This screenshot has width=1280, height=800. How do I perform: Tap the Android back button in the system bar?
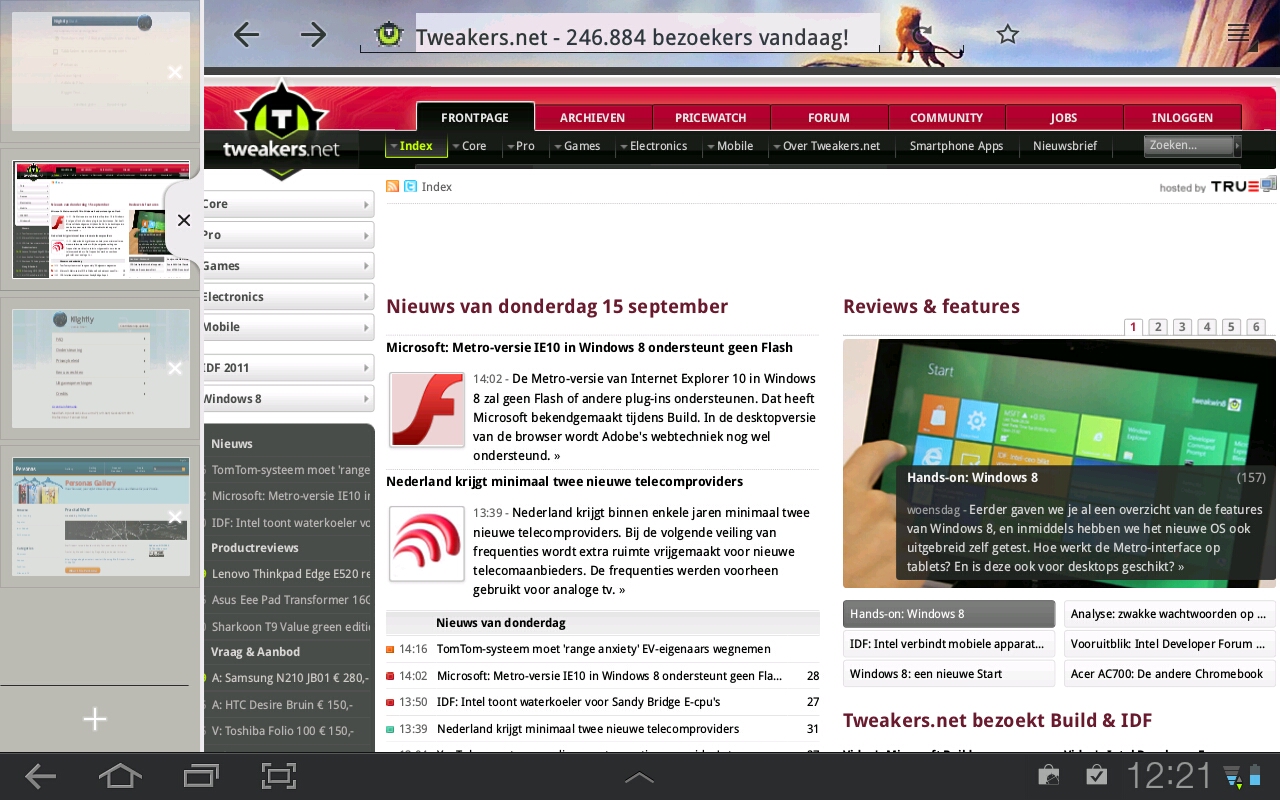point(41,776)
